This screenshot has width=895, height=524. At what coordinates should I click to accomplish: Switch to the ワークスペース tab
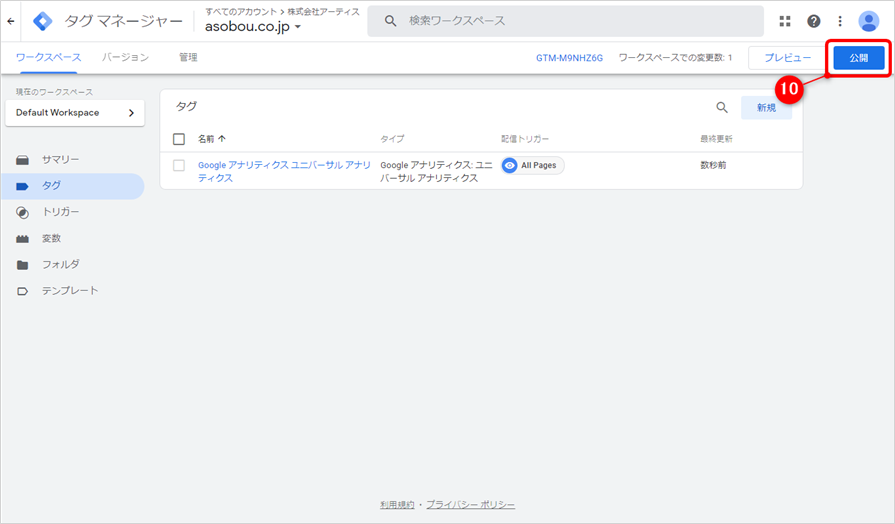(49, 57)
